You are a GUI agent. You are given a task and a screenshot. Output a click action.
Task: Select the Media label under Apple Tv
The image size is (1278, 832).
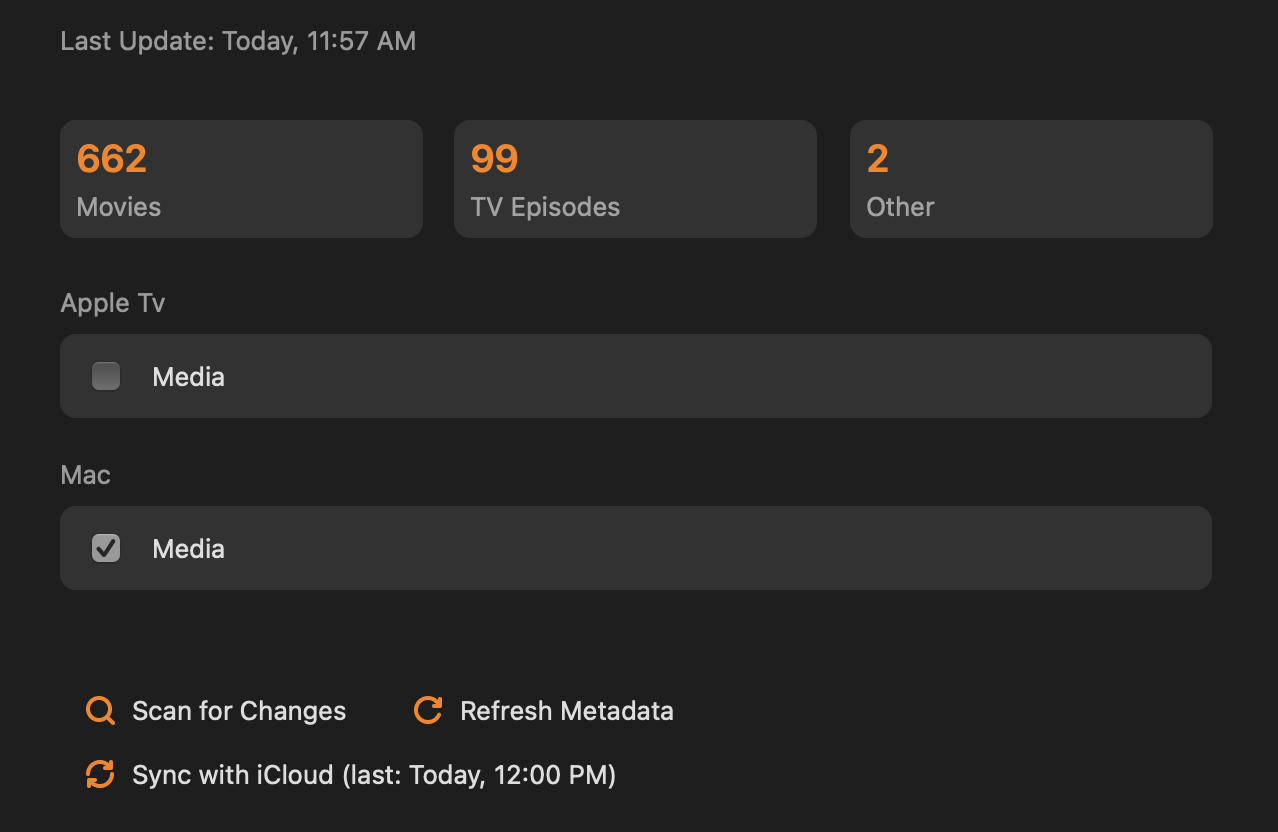point(188,377)
